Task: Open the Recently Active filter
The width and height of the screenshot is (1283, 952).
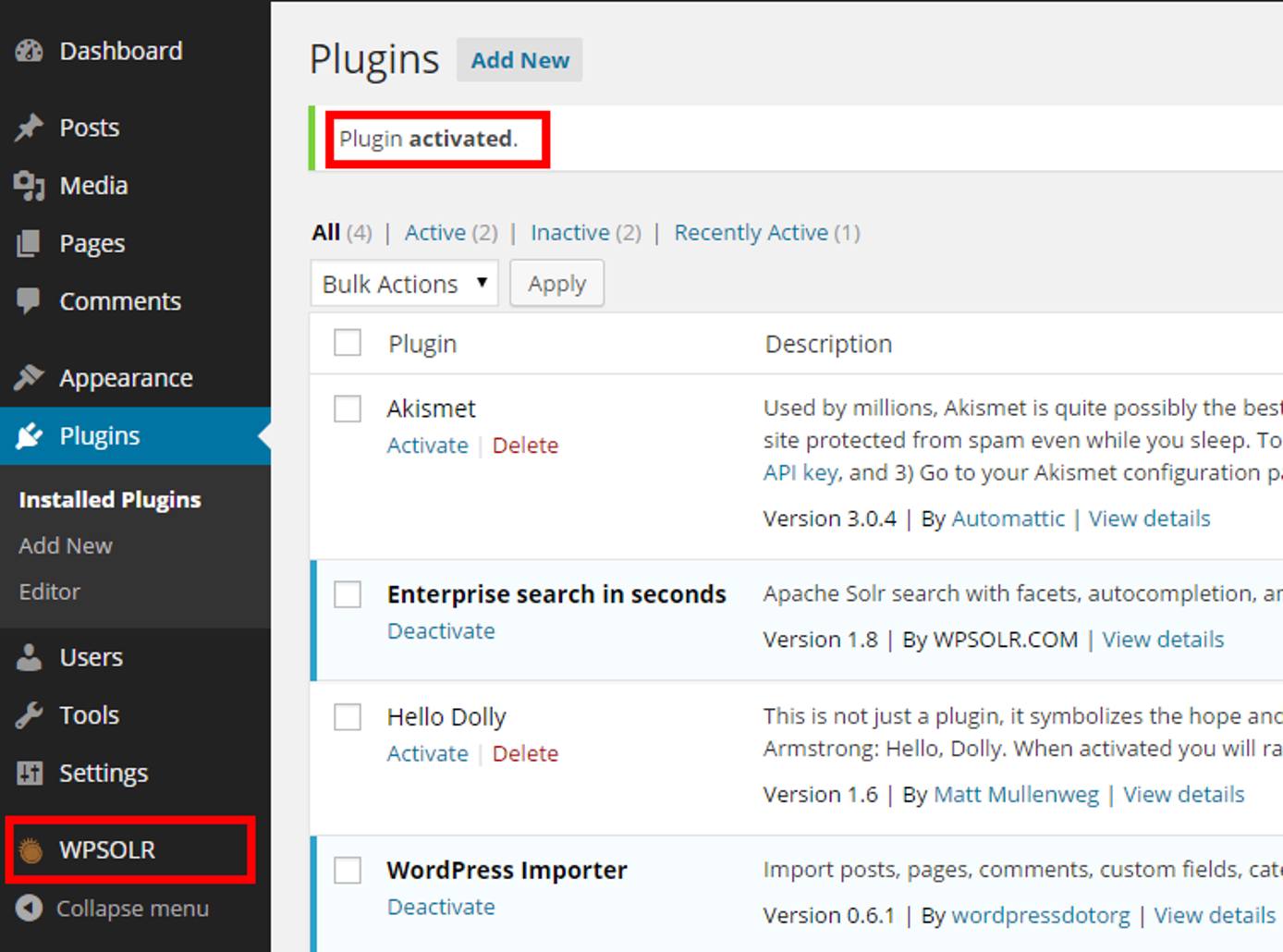Action: coord(751,232)
